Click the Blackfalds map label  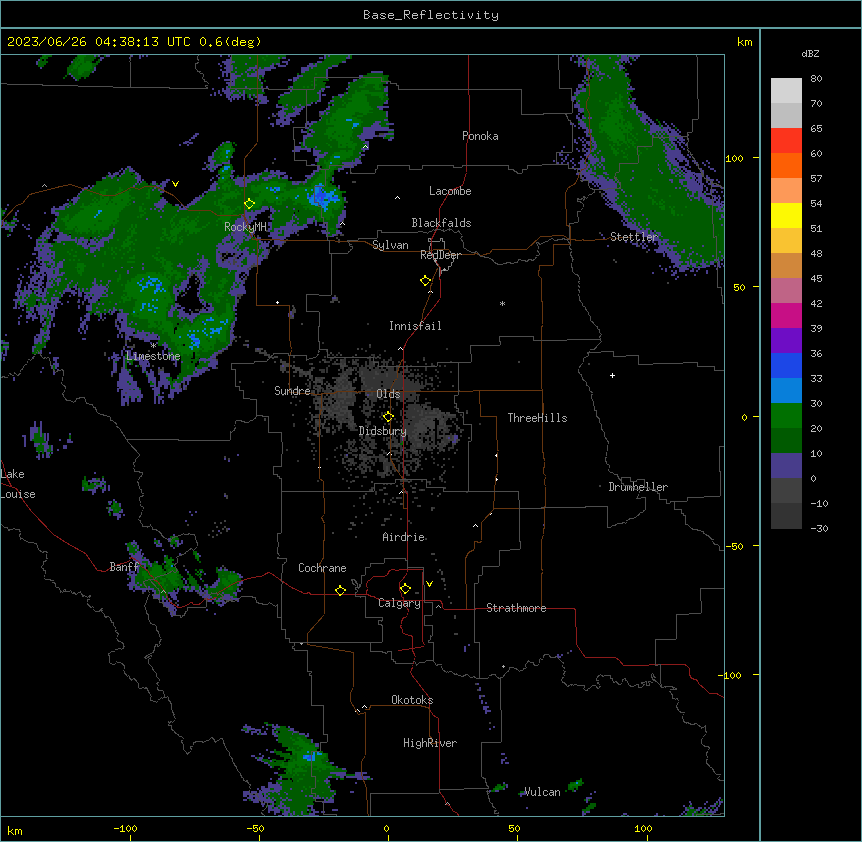[441, 223]
